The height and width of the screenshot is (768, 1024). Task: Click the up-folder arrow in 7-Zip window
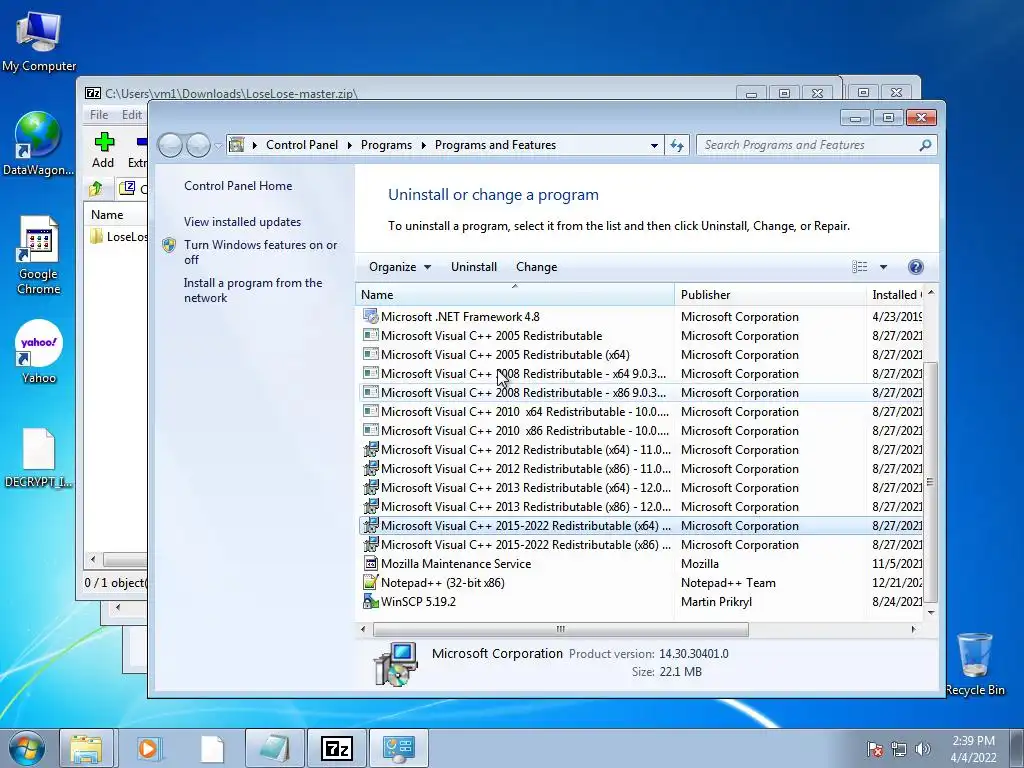(x=96, y=189)
